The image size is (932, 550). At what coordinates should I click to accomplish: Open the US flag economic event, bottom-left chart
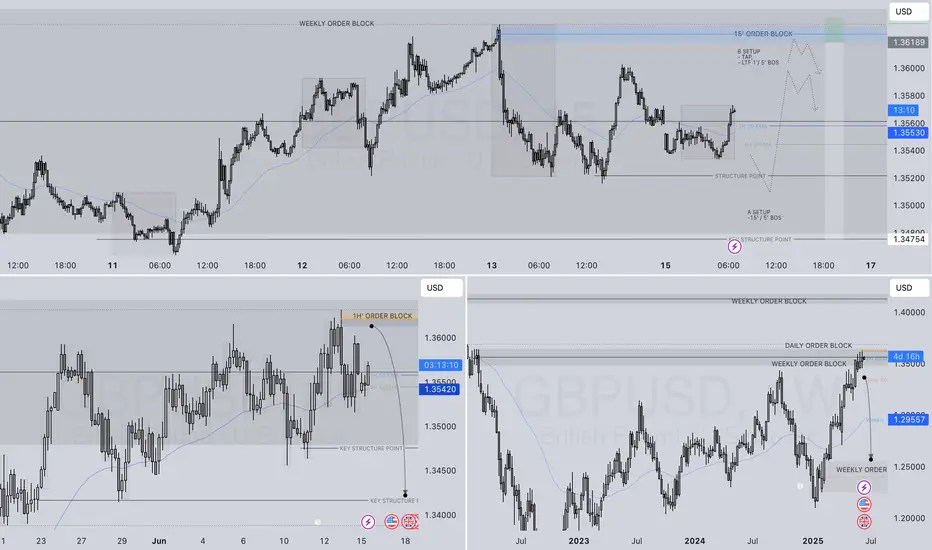(391, 522)
